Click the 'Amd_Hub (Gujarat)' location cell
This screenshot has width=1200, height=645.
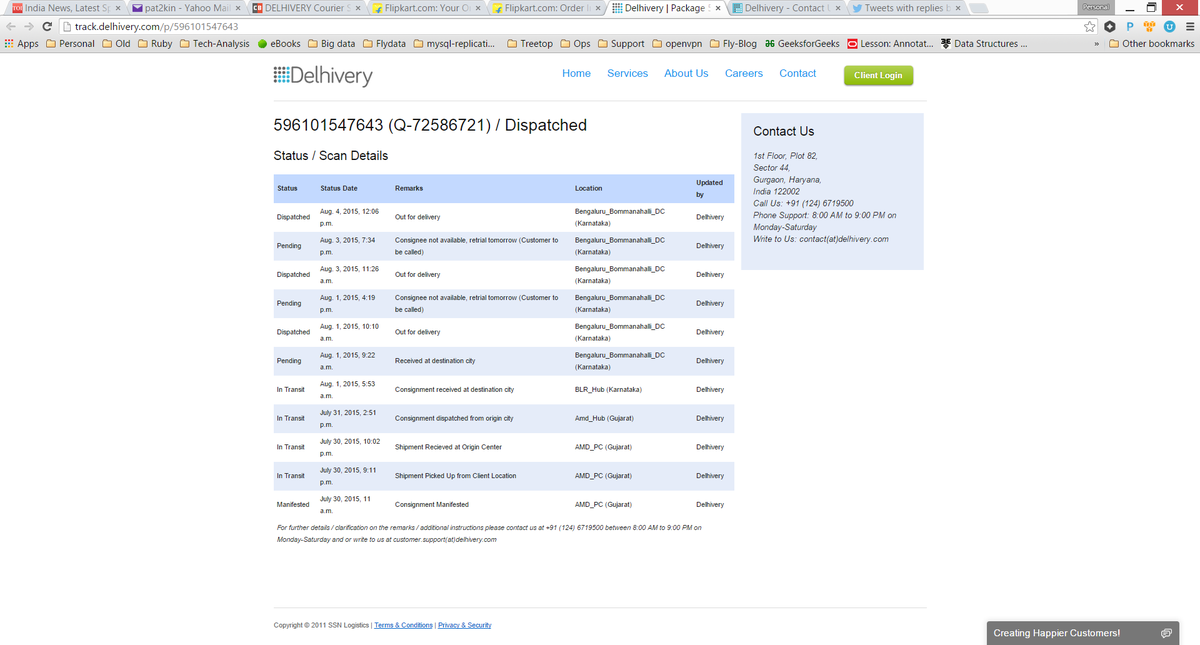(x=604, y=418)
